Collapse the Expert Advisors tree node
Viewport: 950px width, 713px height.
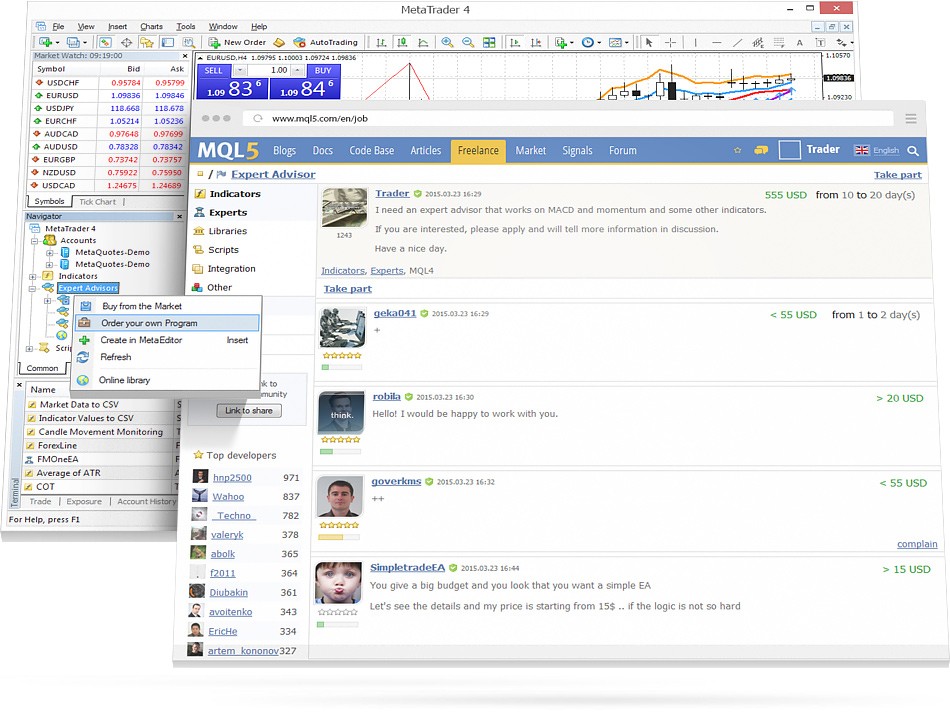pyautogui.click(x=33, y=288)
